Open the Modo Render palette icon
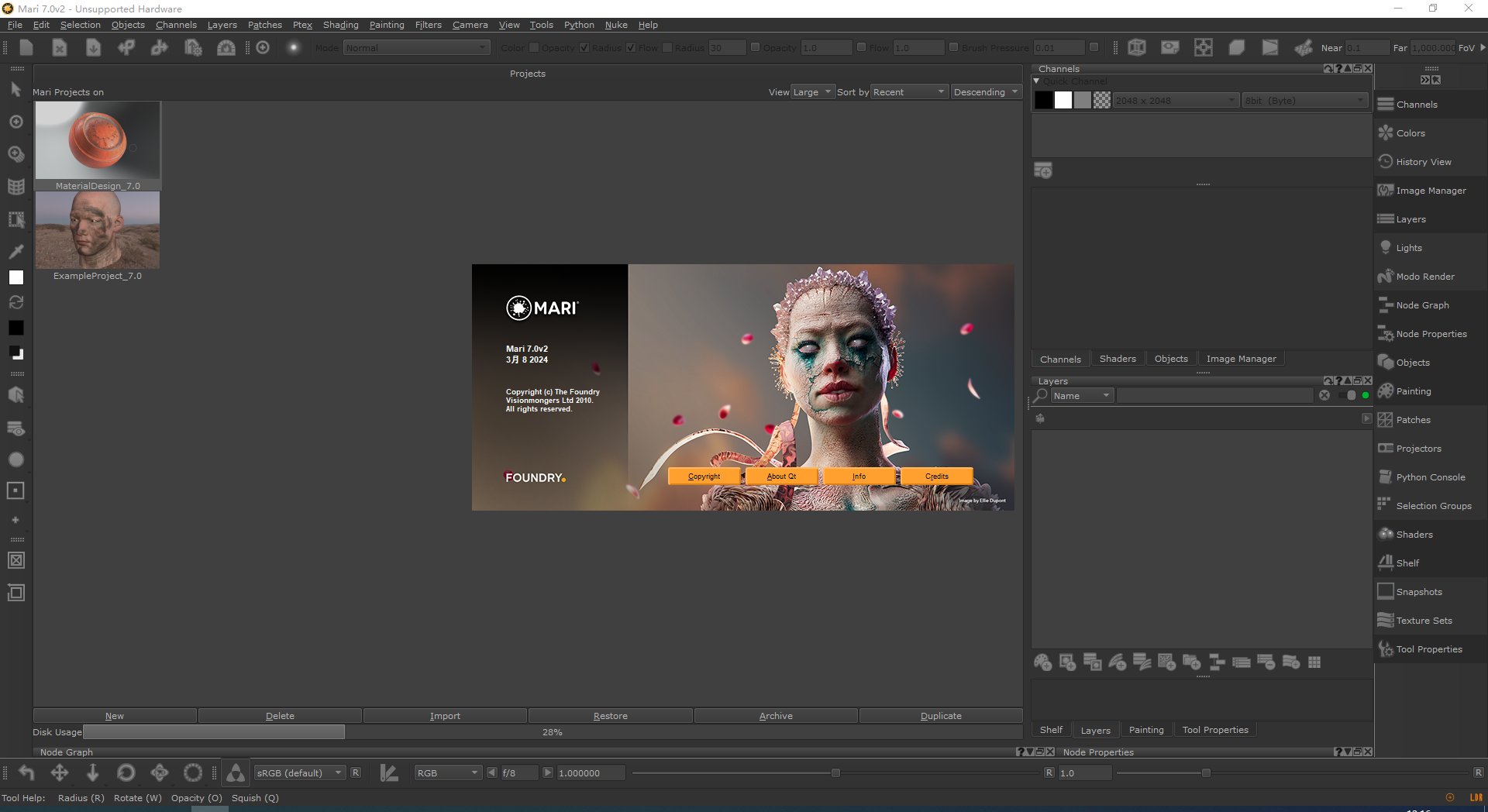Image resolution: width=1488 pixels, height=812 pixels. coord(1386,277)
